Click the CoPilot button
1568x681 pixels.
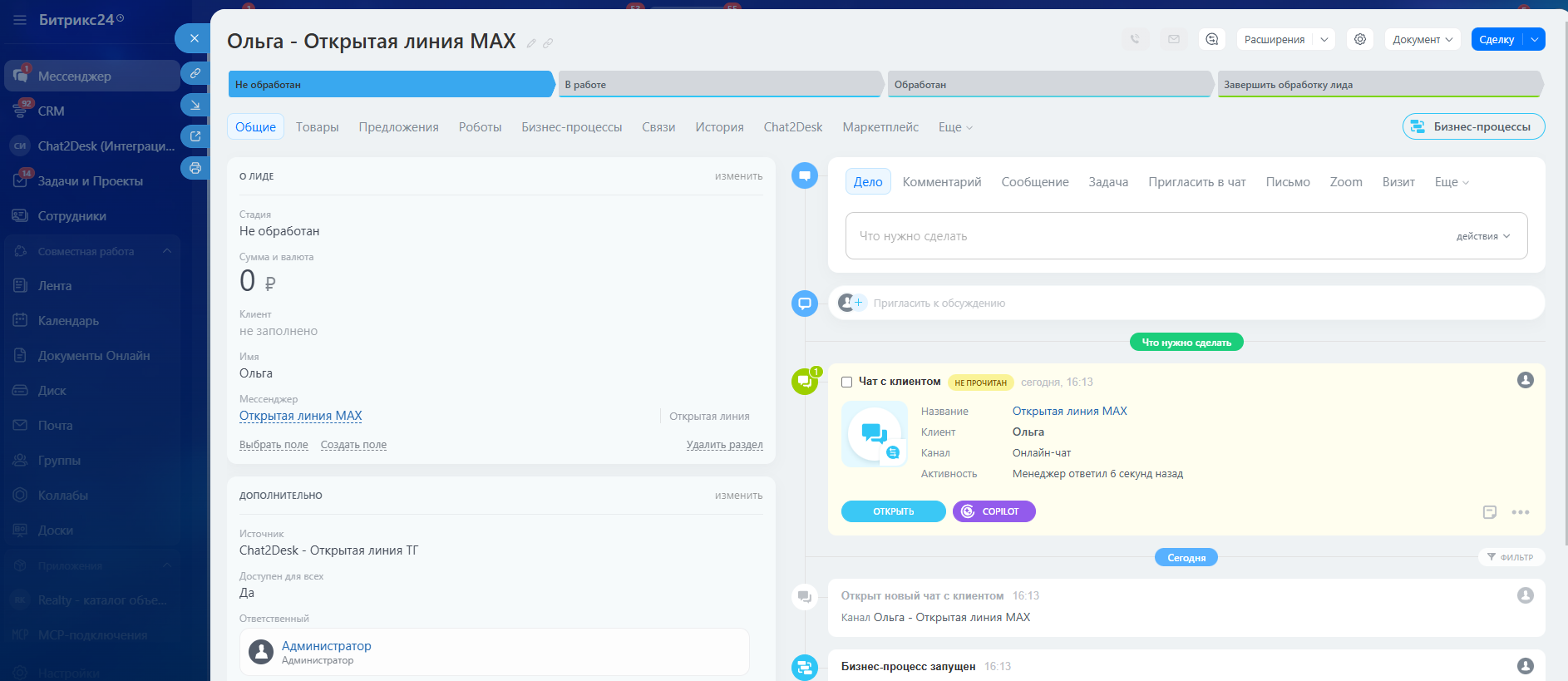[x=994, y=511]
